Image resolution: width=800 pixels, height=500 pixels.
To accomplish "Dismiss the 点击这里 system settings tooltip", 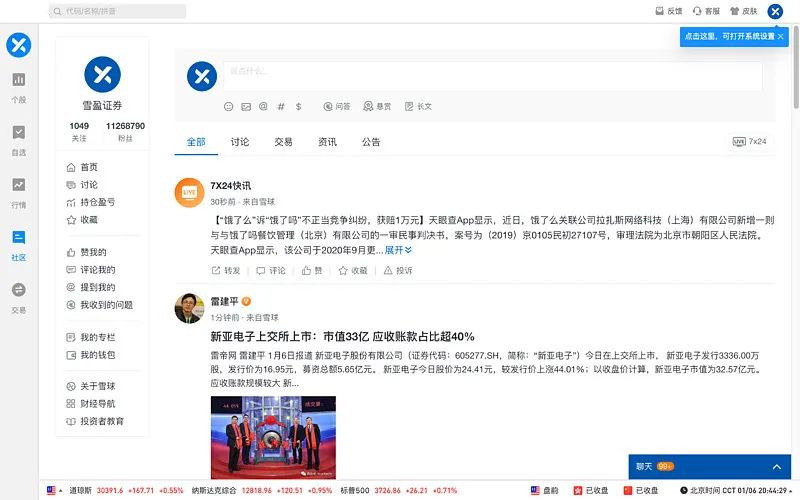I will [x=781, y=36].
